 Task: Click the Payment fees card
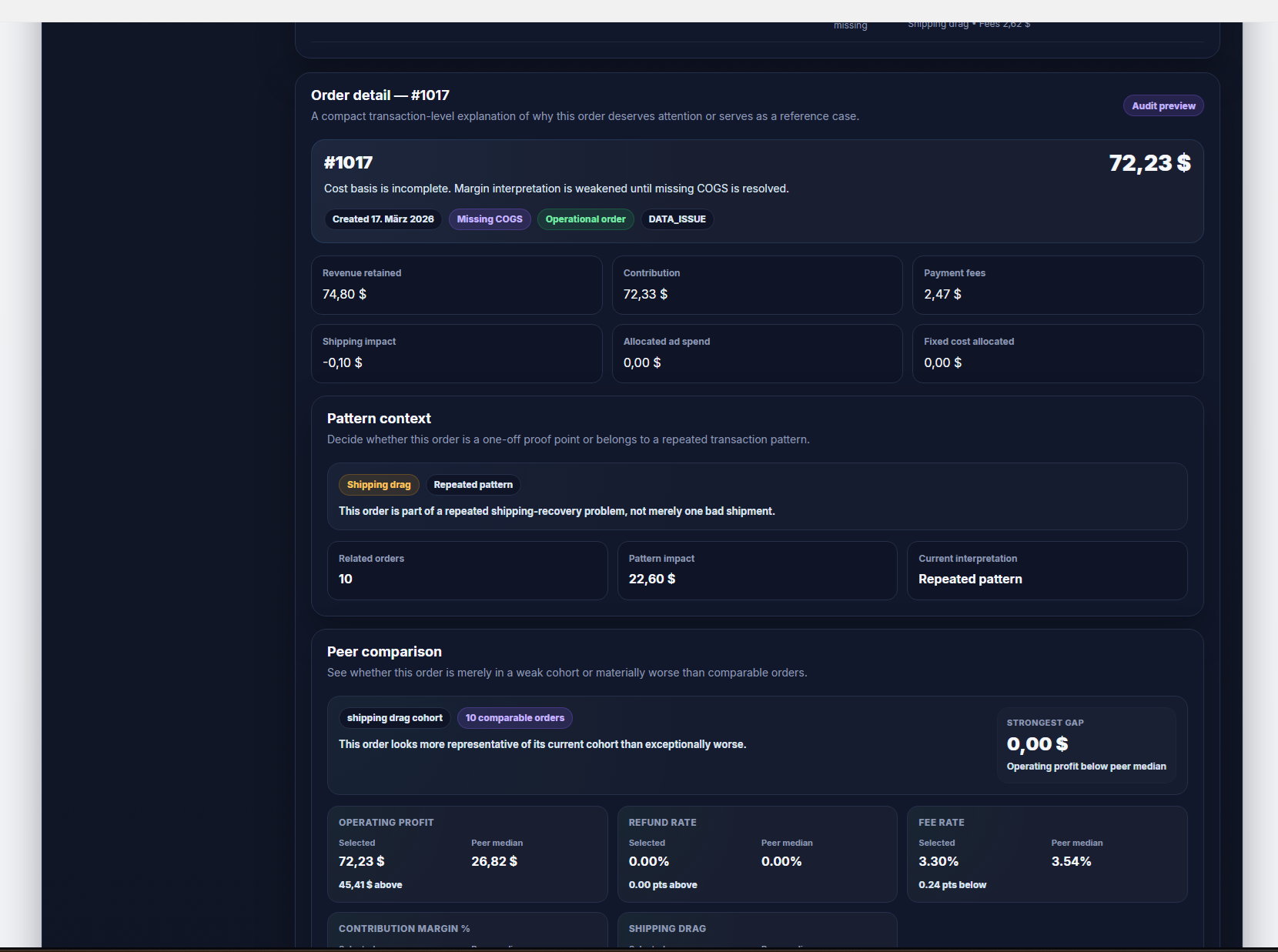point(1057,285)
